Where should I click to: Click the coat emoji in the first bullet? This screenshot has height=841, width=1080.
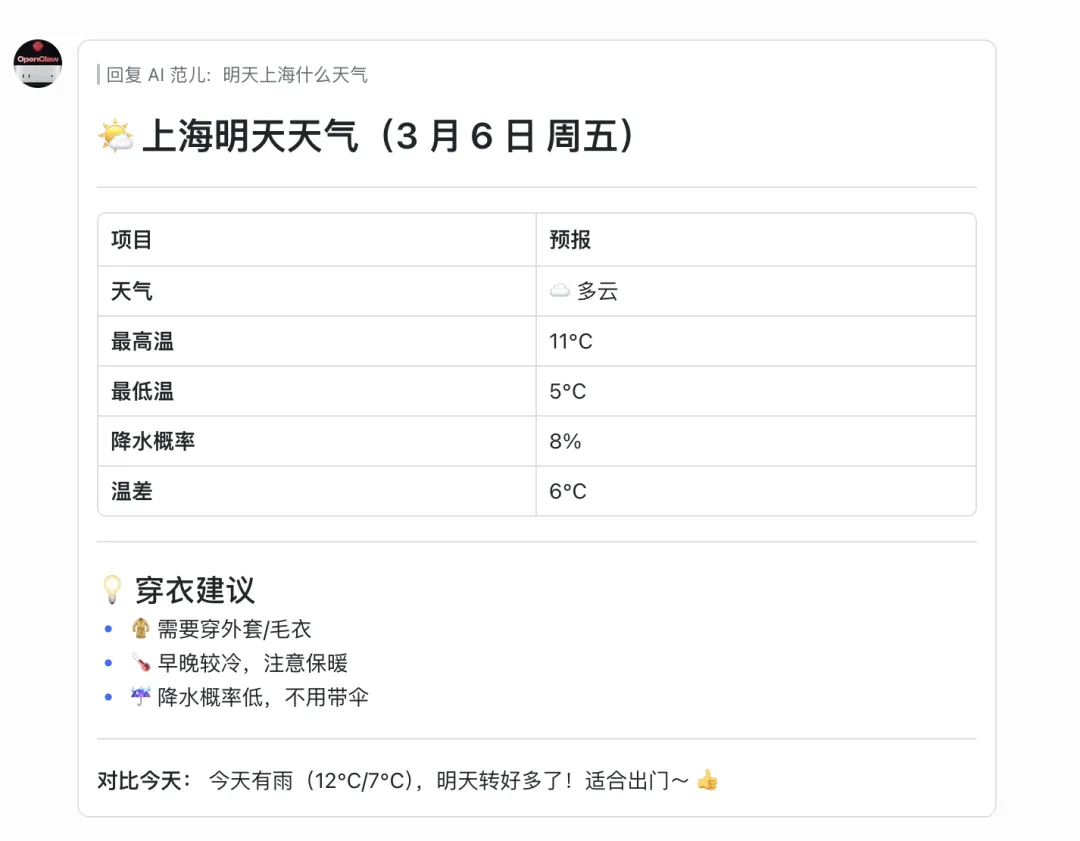pos(140,629)
